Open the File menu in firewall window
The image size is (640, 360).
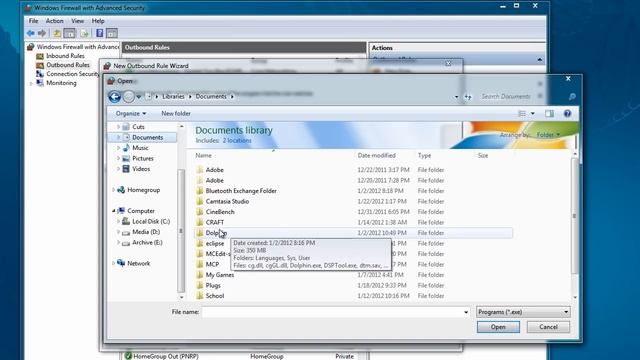point(33,21)
